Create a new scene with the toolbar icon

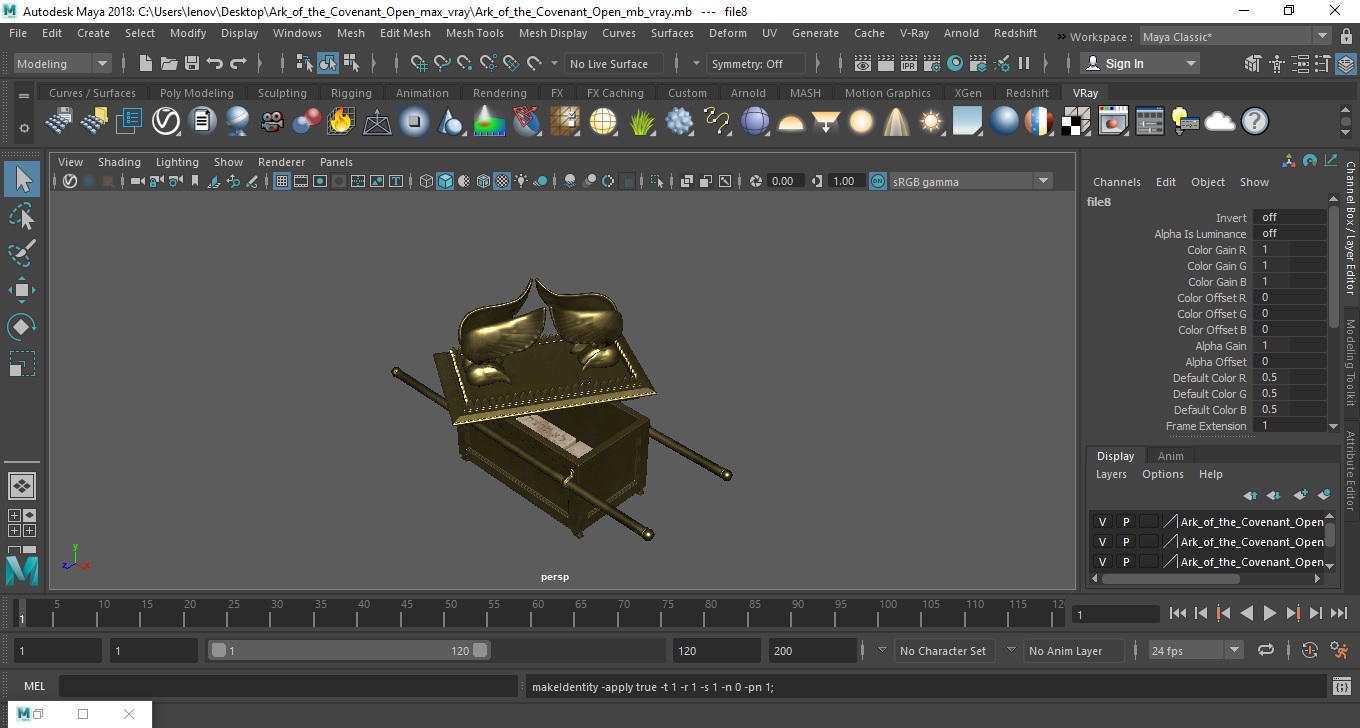point(146,63)
